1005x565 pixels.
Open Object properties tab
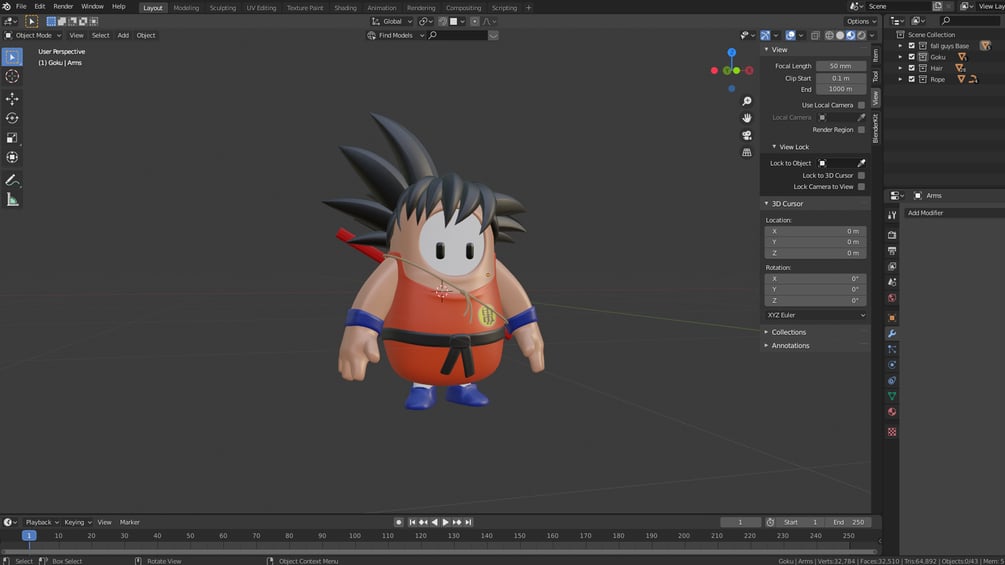(892, 318)
